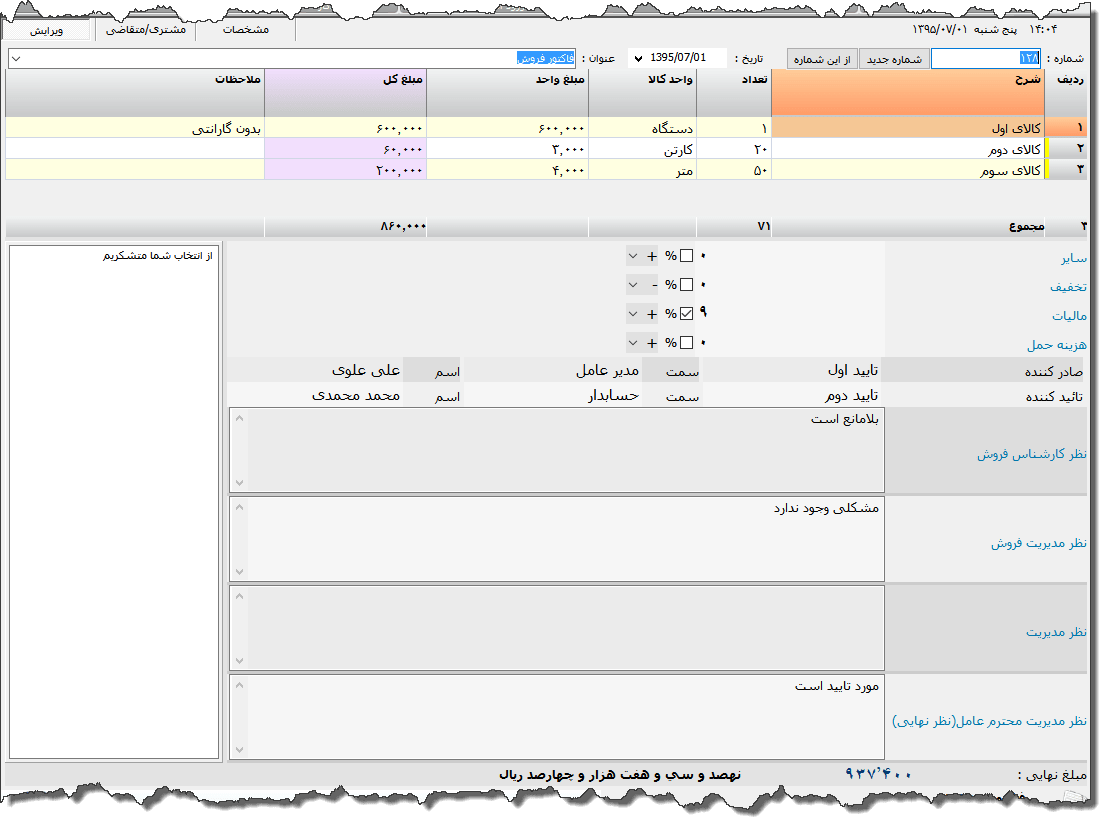Click the هزینه حمل label link
1099x818 pixels.
1056,345
